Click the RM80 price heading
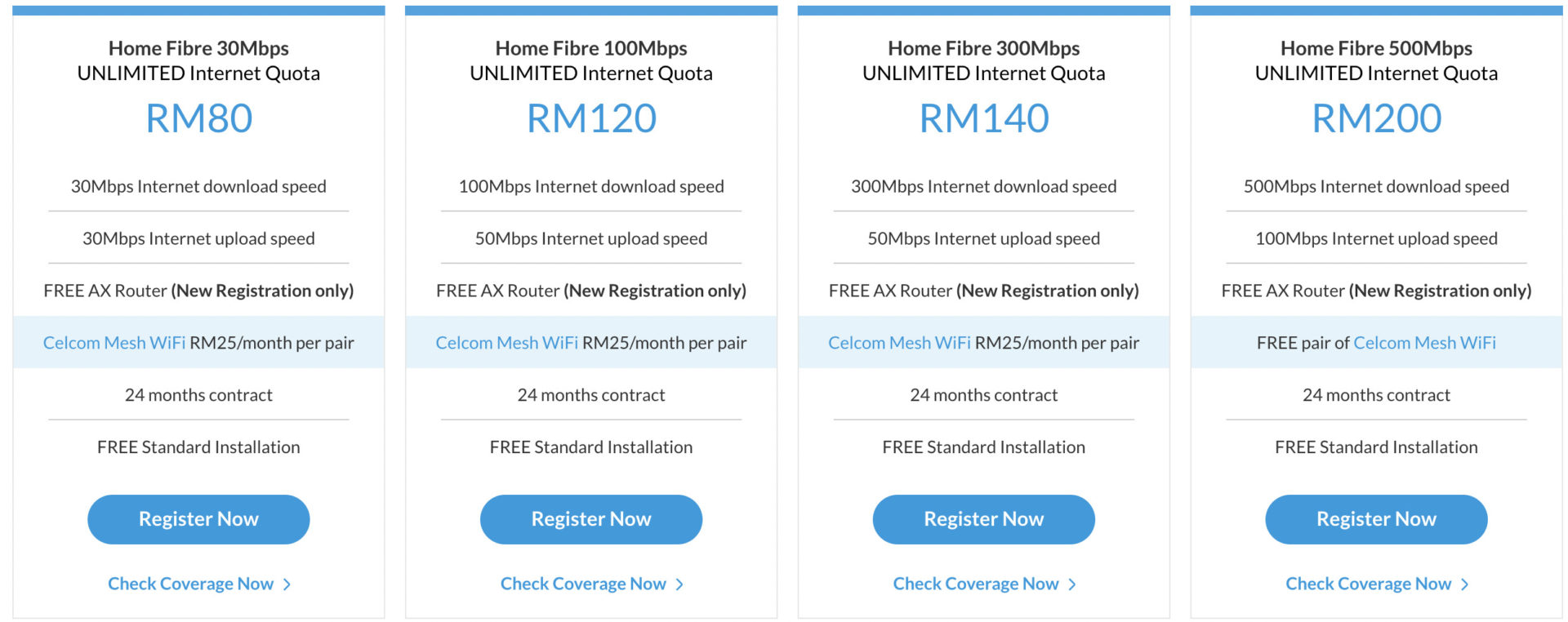The width and height of the screenshot is (1568, 622). pyautogui.click(x=198, y=118)
